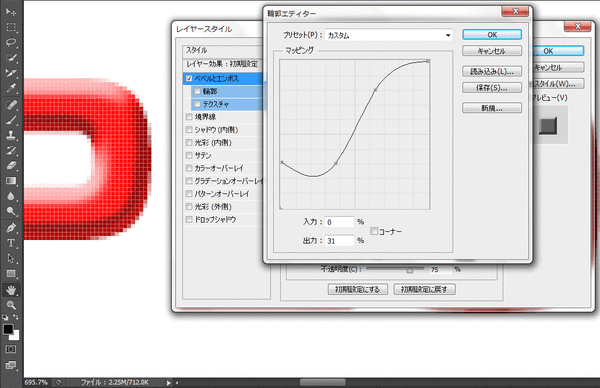Enable the 輪郭 sub-option
600x388 pixels.
click(x=197, y=91)
